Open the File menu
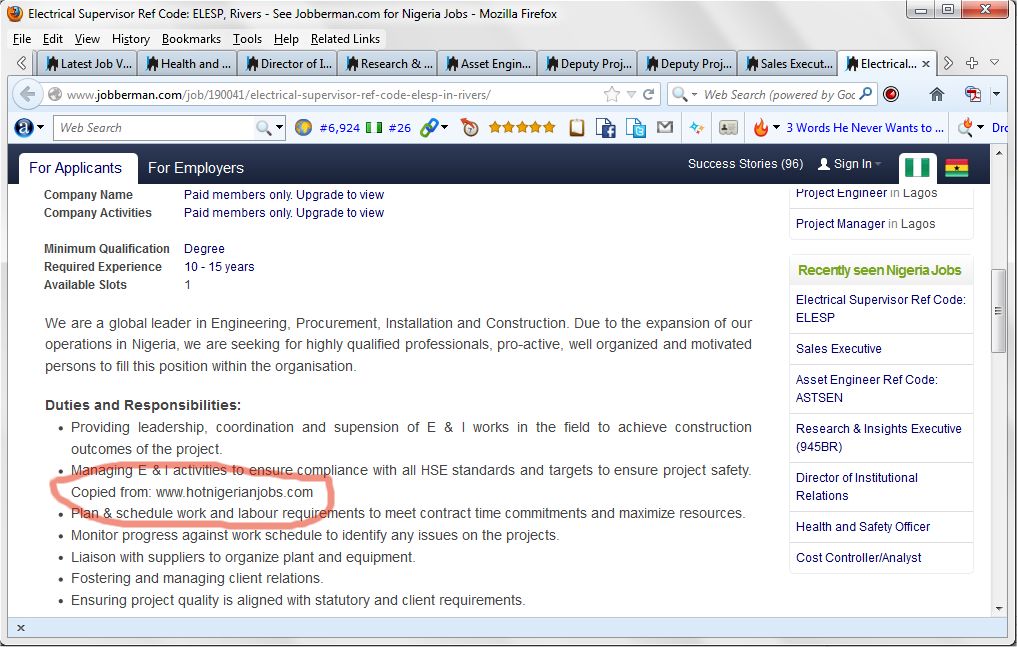 click(x=21, y=39)
